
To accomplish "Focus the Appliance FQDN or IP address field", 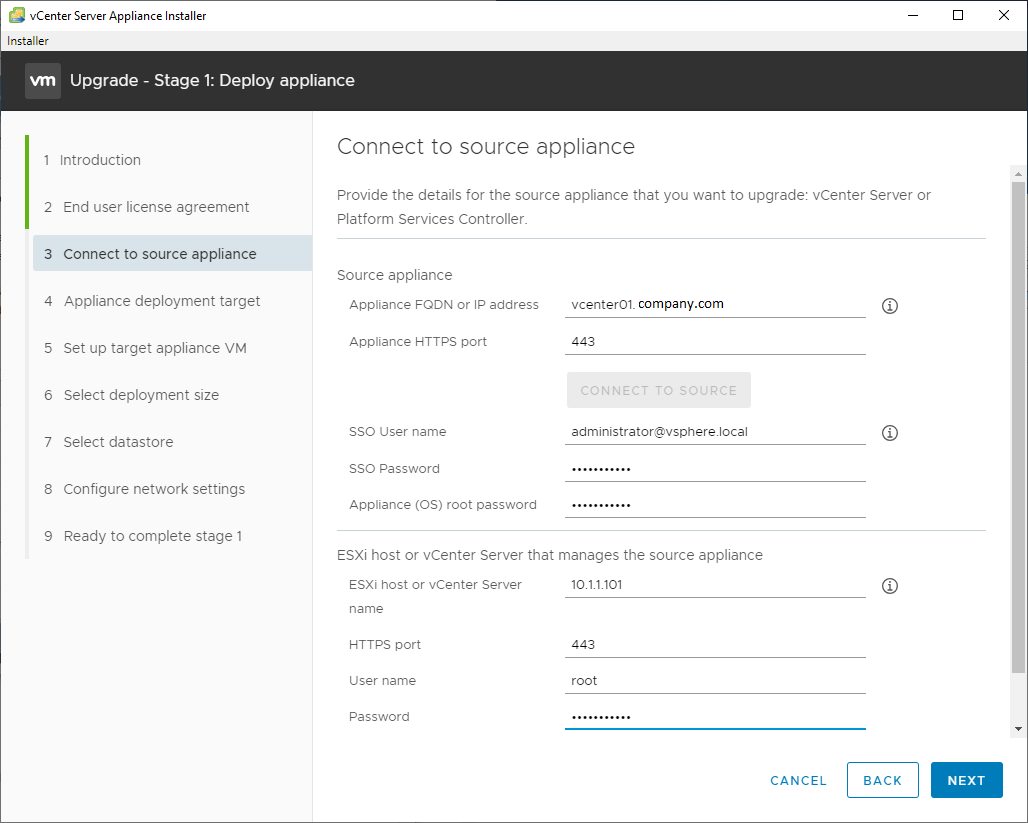I will 715,305.
